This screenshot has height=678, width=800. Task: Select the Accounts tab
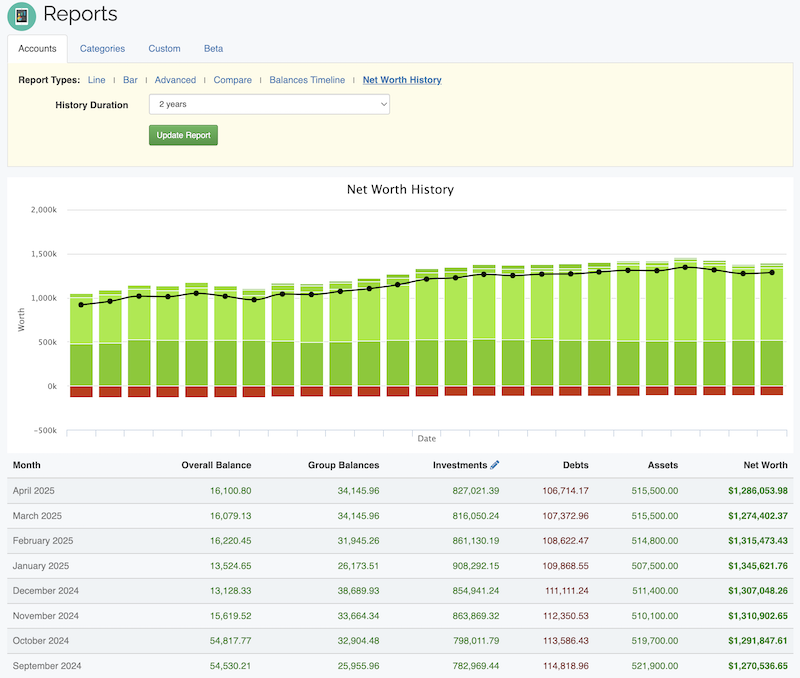tap(38, 48)
